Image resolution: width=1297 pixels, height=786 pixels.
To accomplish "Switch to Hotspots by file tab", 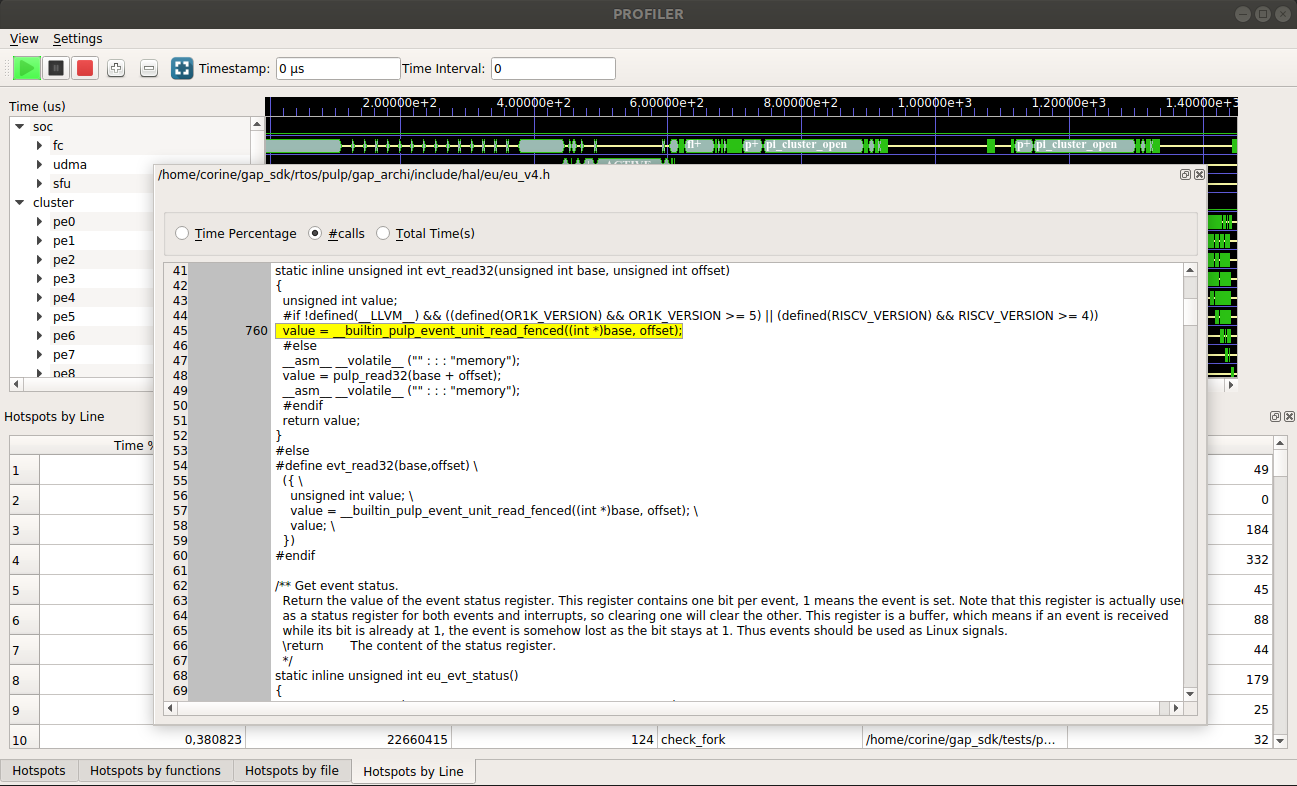I will (292, 771).
